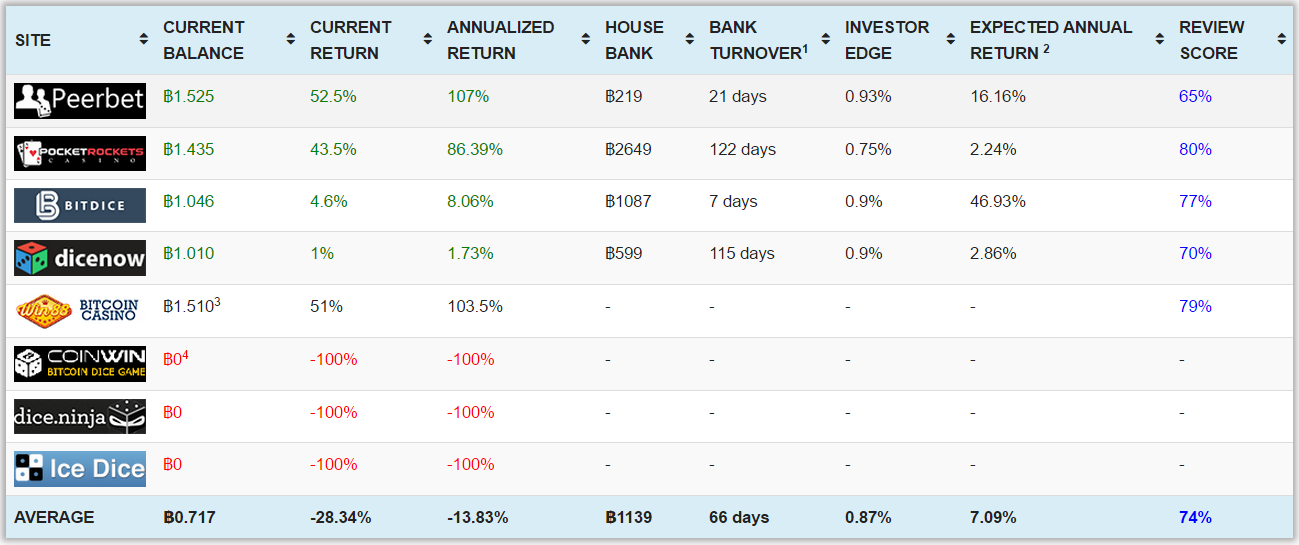Select average expected return 7.09%
The height and width of the screenshot is (545, 1299).
[x=993, y=518]
